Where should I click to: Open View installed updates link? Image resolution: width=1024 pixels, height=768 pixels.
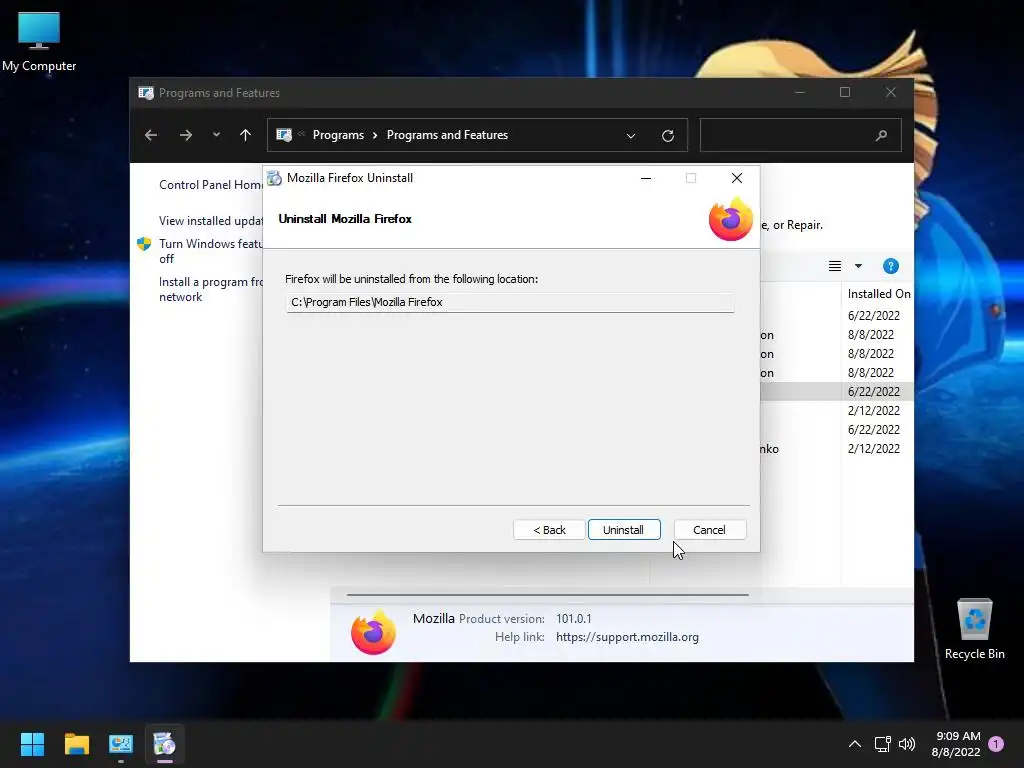click(x=211, y=221)
